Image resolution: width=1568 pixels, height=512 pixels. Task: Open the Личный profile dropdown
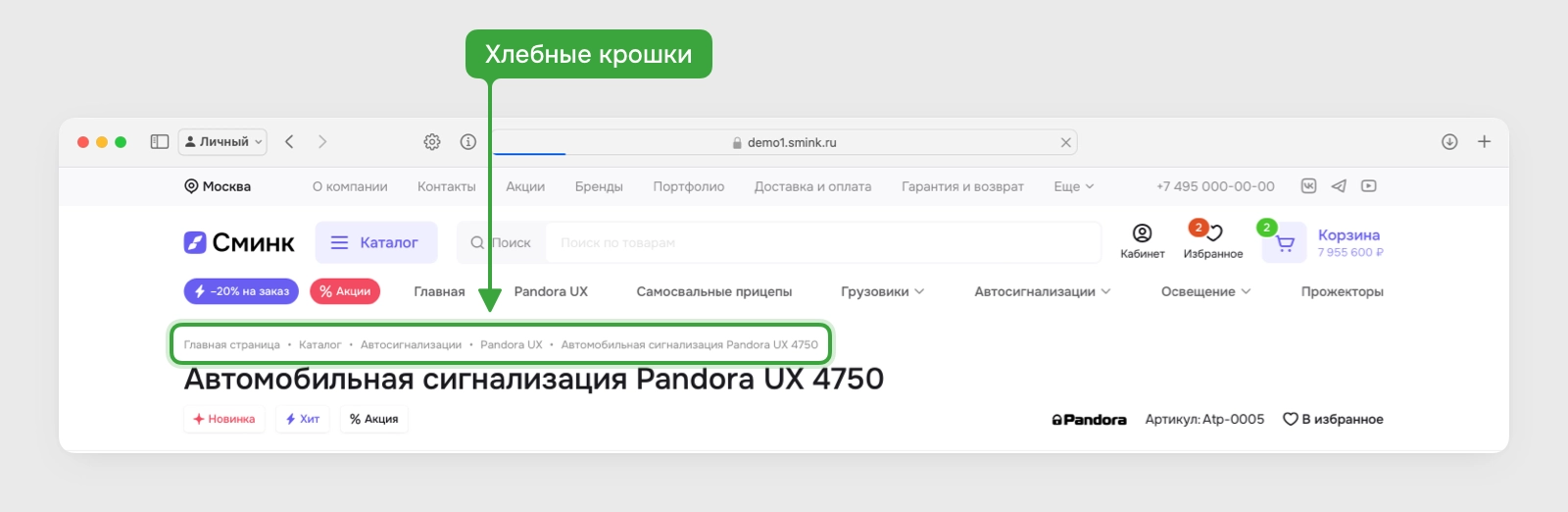[223, 142]
